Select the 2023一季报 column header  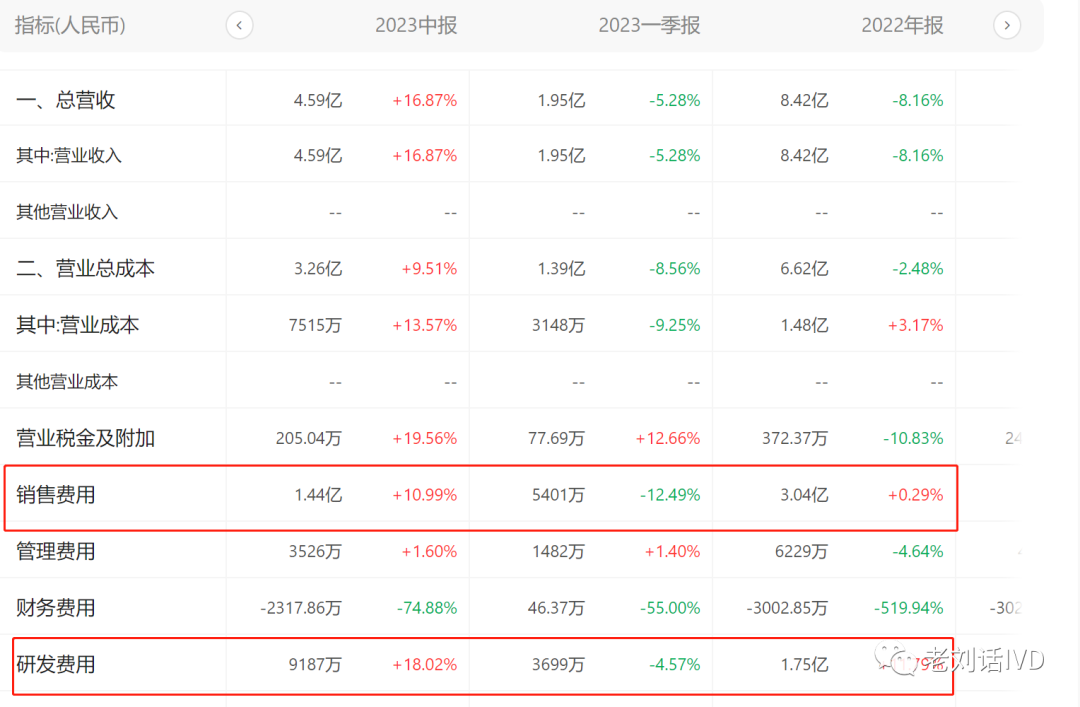coord(649,25)
